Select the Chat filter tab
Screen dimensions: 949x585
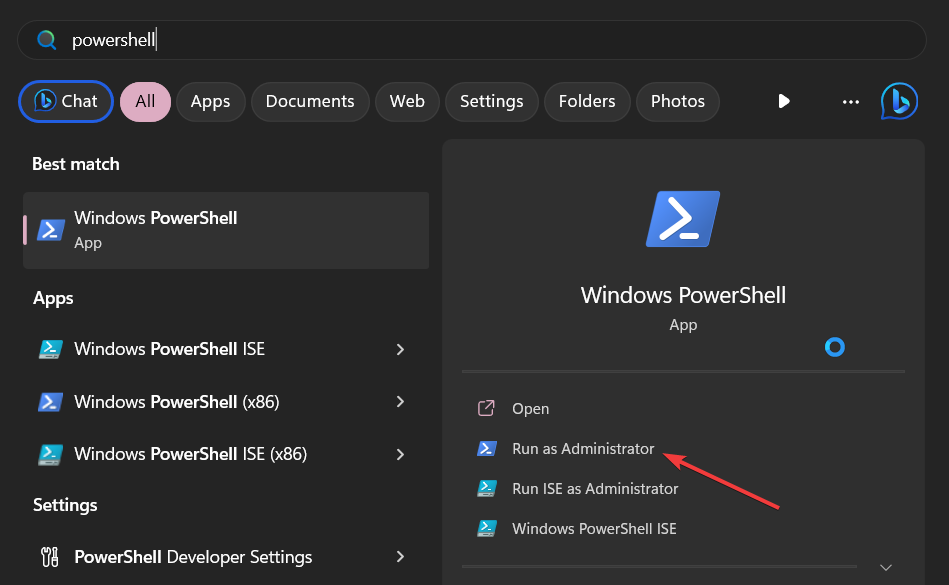[x=65, y=101]
